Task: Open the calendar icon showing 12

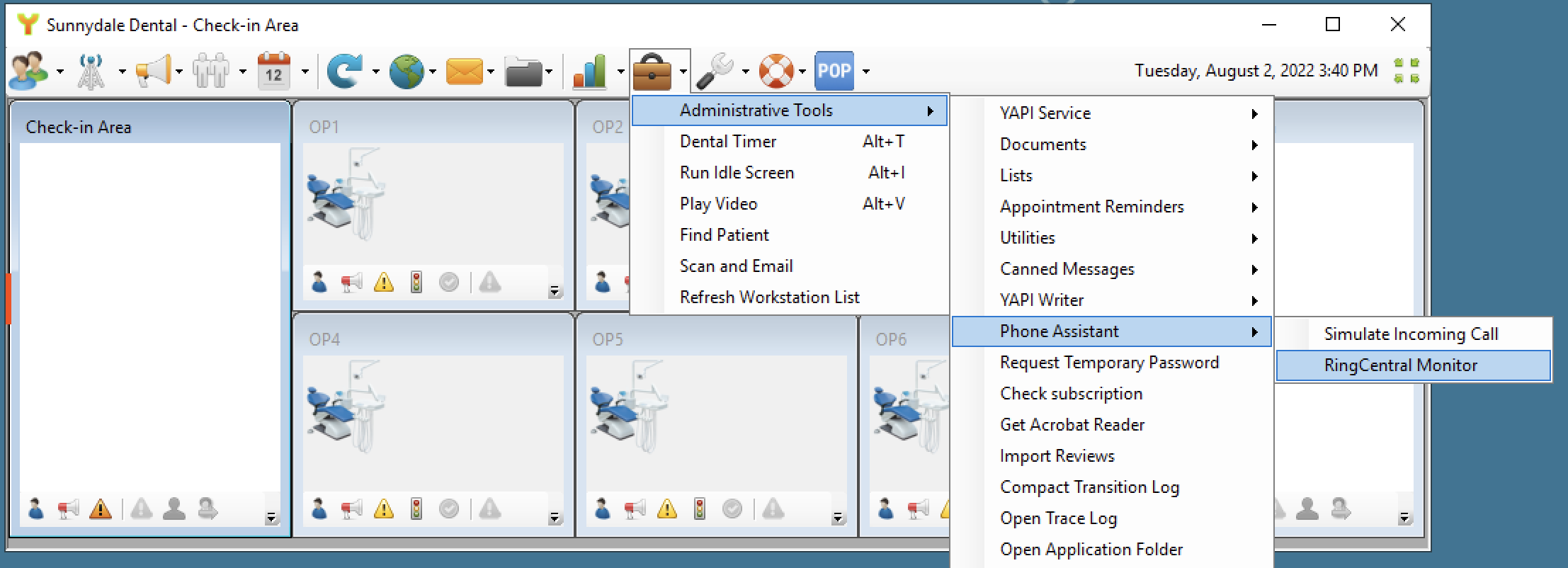Action: coord(274,71)
